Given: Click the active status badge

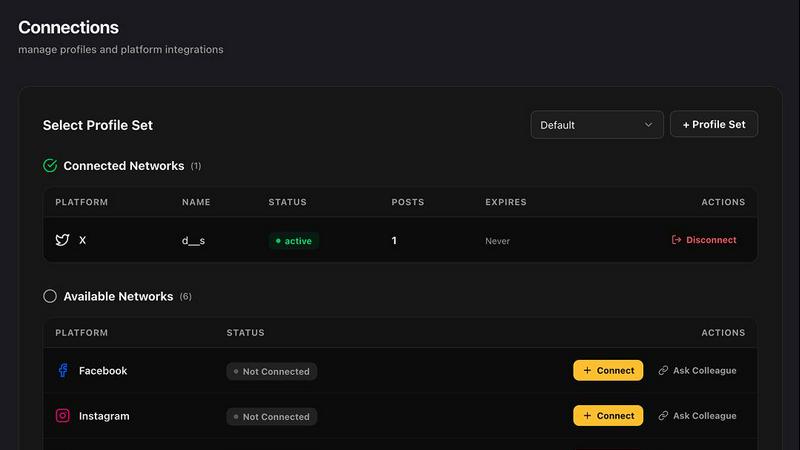Looking at the screenshot, I should pos(293,241).
